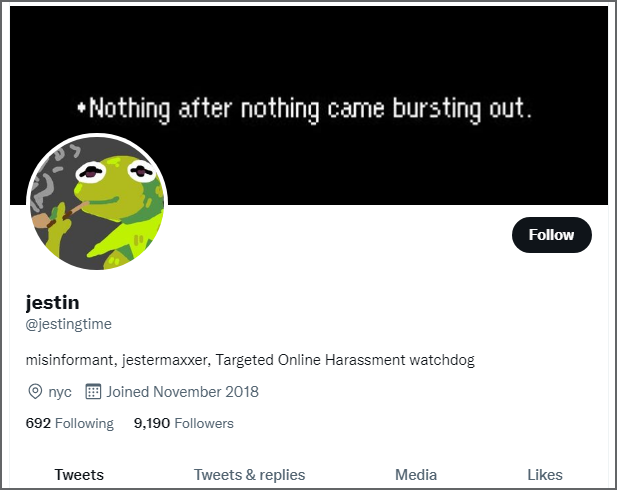Click jestermaxxer in the bio

[166, 360]
